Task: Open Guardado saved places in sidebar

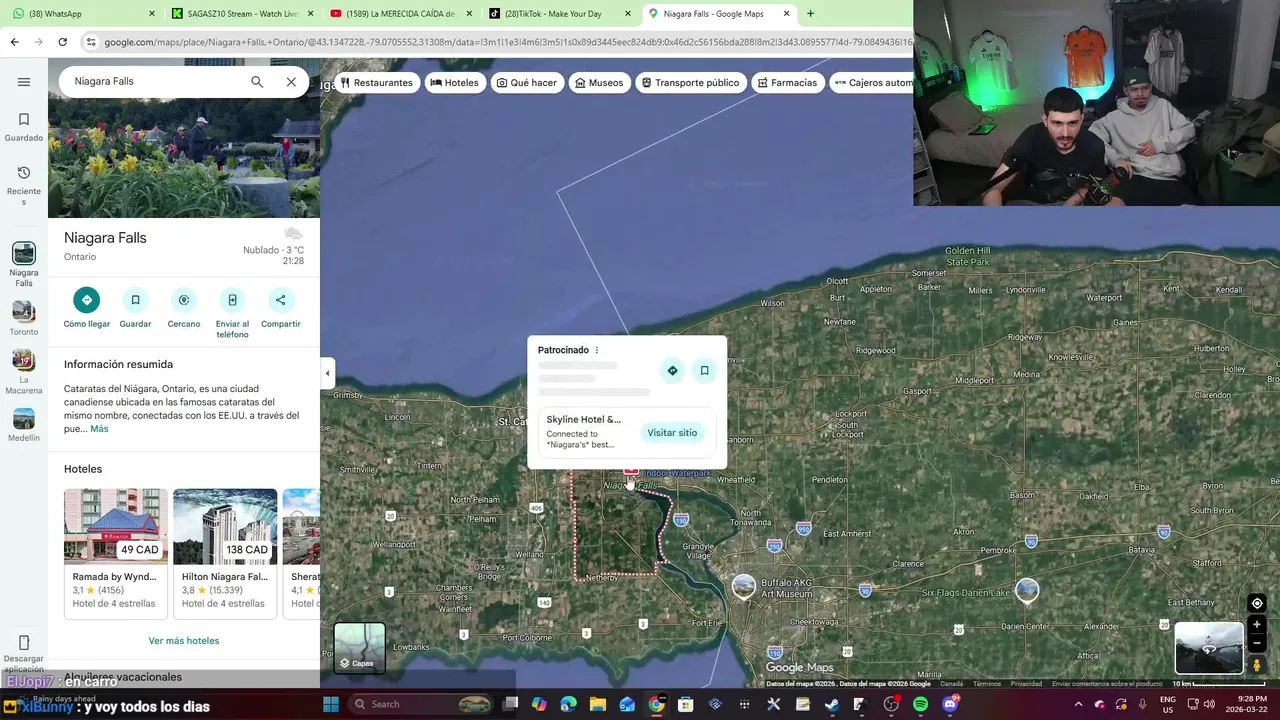Action: (x=24, y=127)
